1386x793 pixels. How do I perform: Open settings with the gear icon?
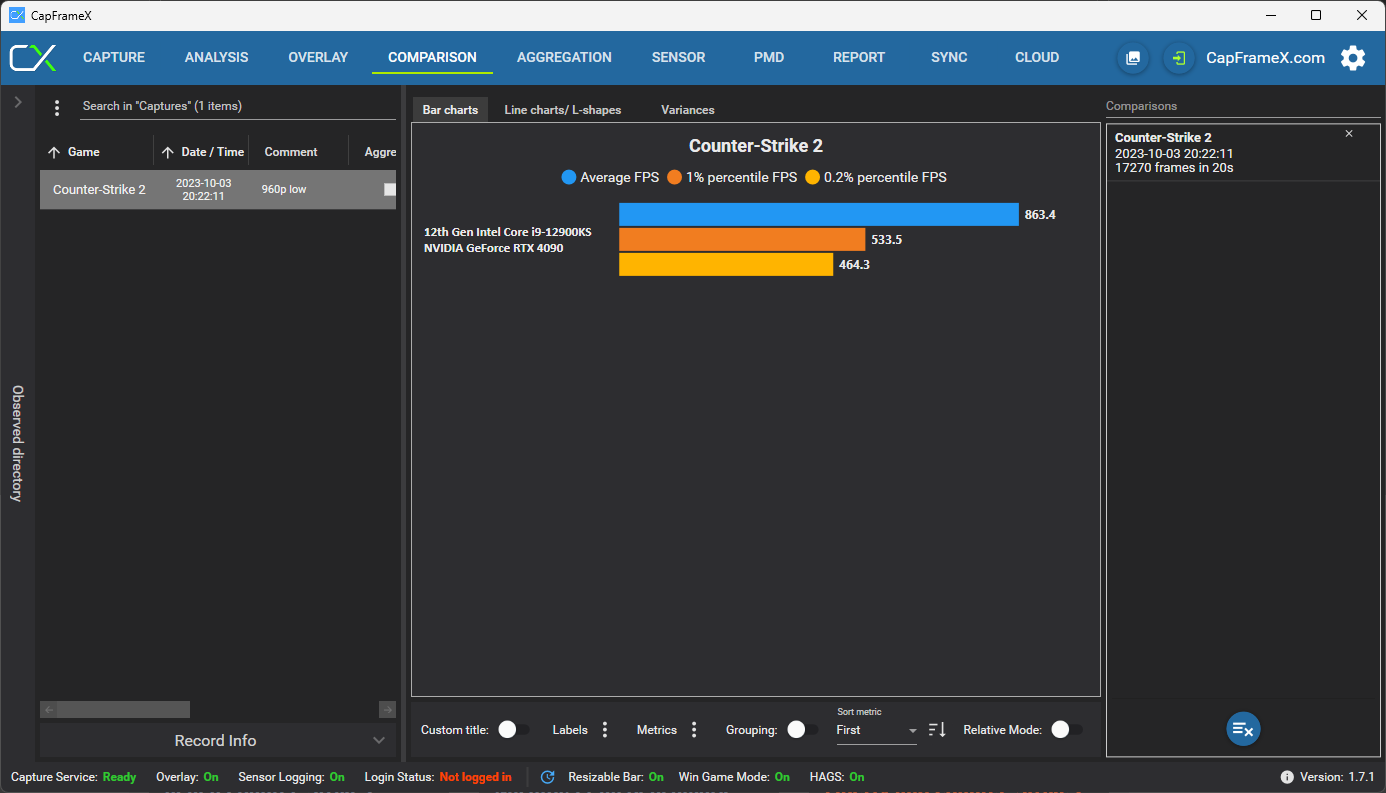[1353, 58]
